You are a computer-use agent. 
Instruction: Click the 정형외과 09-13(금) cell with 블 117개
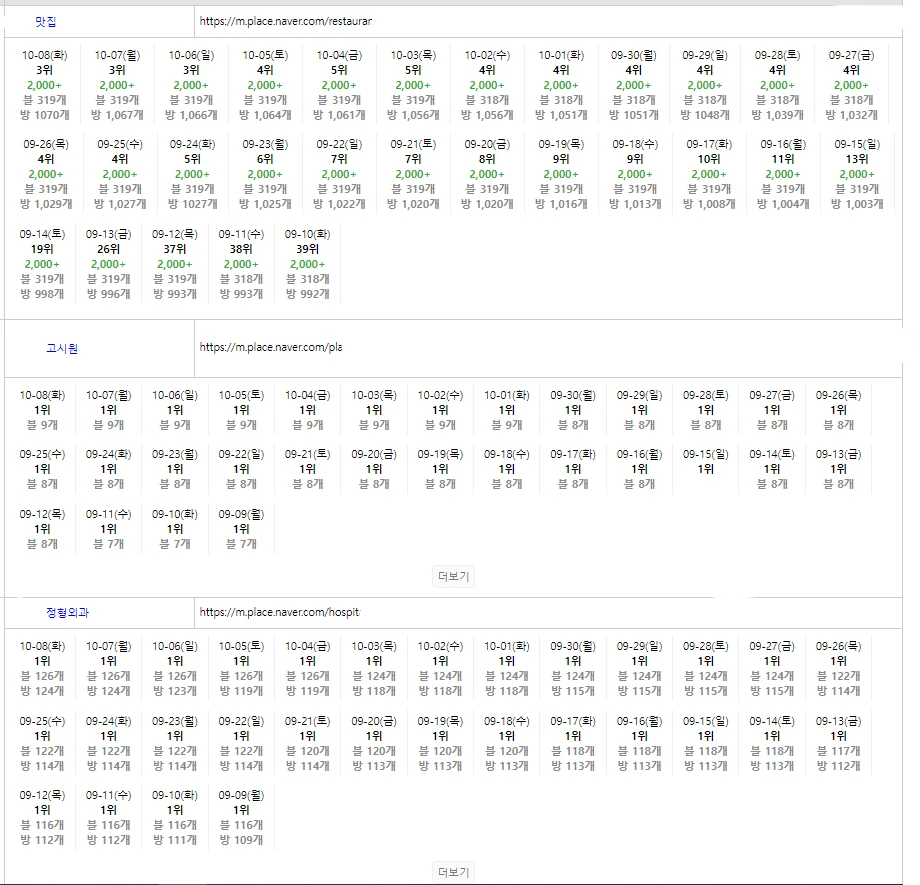pos(838,743)
